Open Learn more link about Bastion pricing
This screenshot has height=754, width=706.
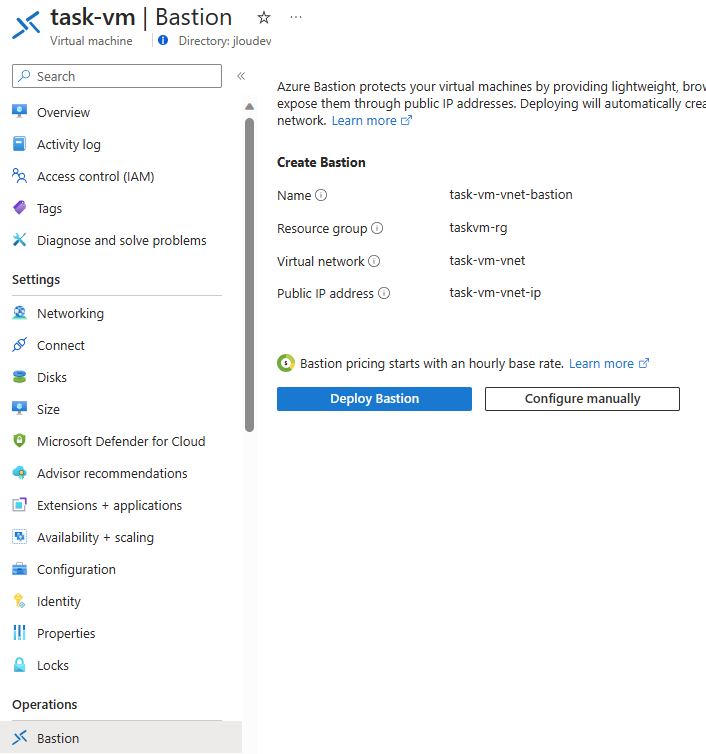point(609,364)
